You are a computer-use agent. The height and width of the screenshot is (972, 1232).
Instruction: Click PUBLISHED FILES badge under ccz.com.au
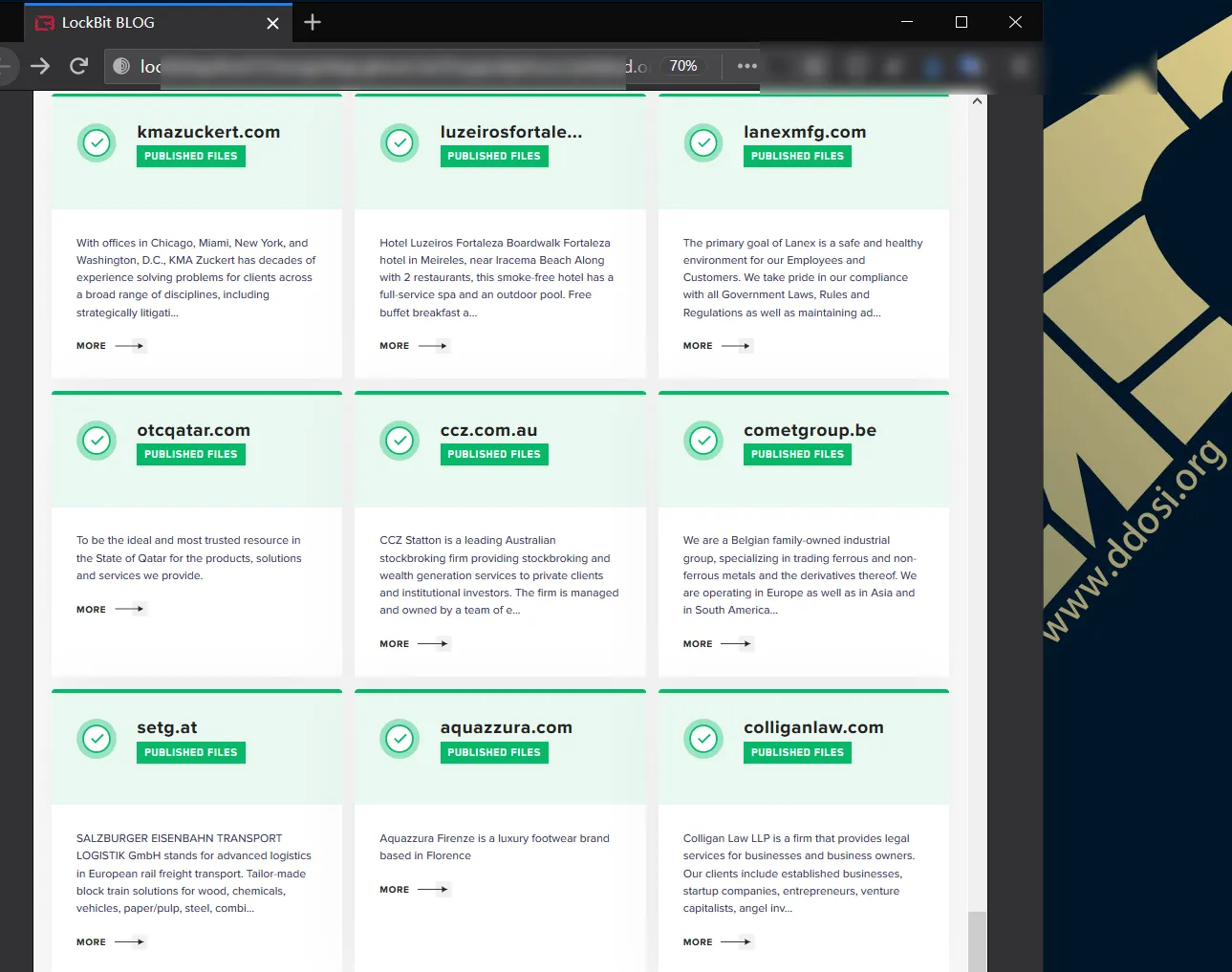point(494,454)
